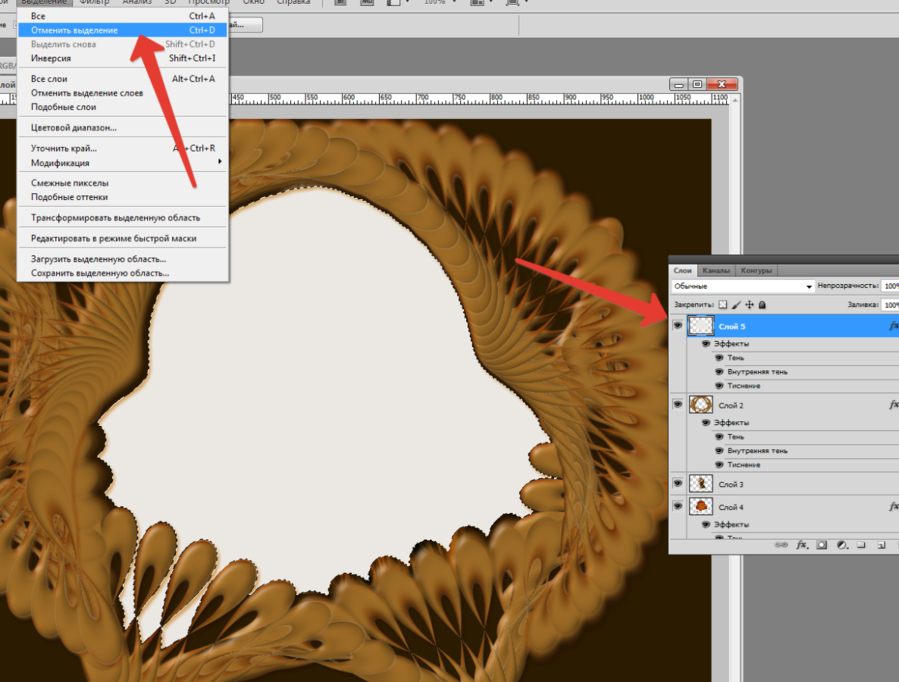Create a new group with the folder icon
899x682 pixels.
point(861,546)
